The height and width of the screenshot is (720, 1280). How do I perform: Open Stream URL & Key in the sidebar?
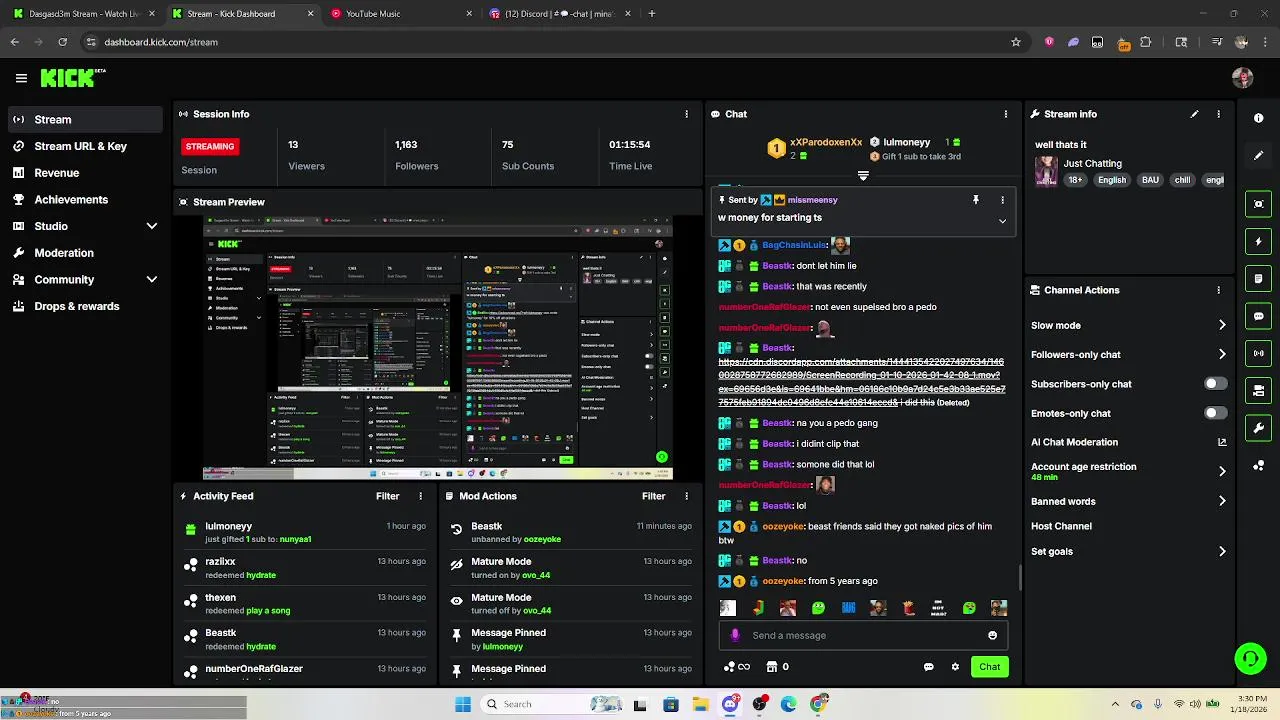(85, 146)
